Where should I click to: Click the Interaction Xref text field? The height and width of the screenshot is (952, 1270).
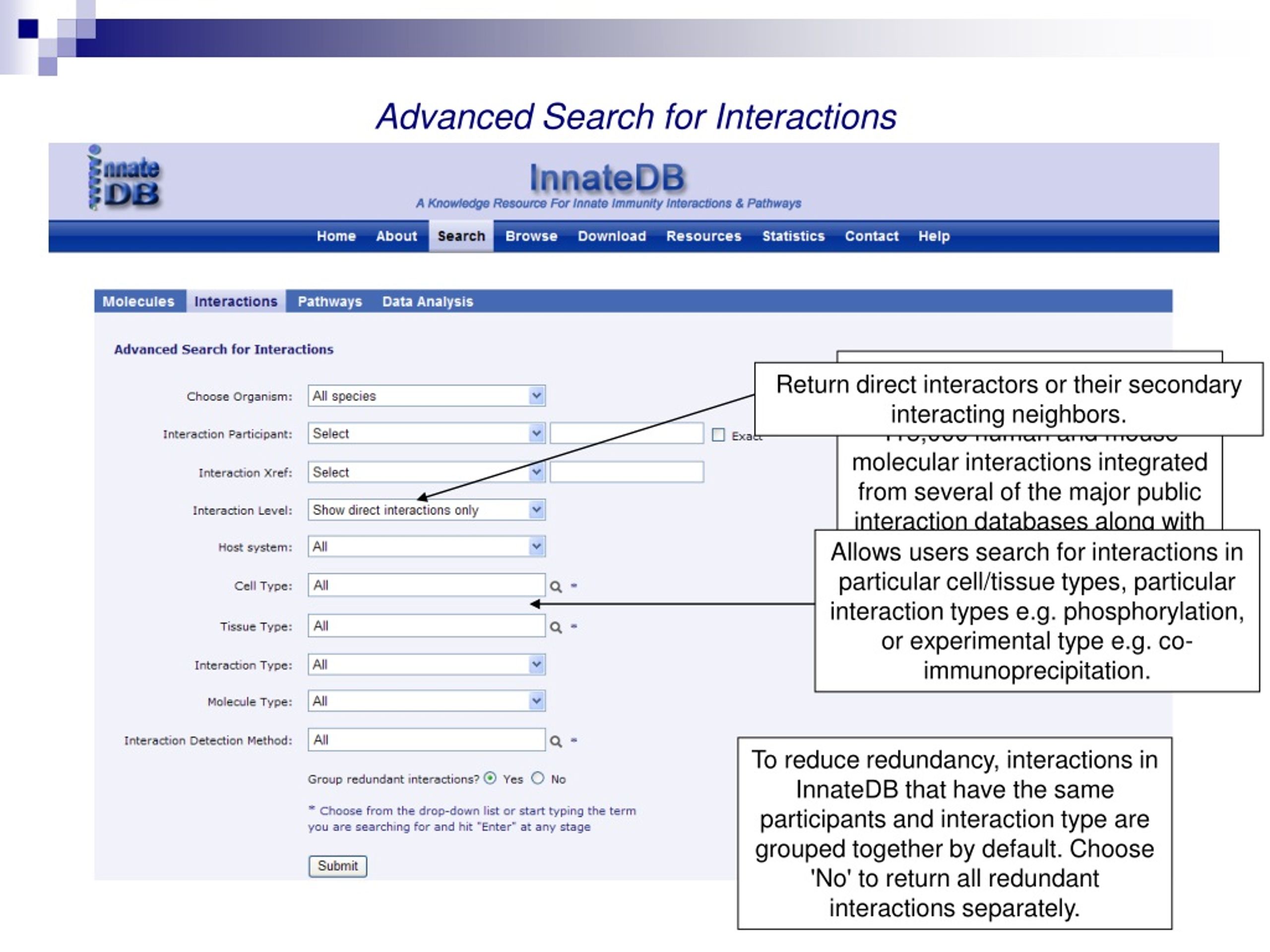[627, 472]
